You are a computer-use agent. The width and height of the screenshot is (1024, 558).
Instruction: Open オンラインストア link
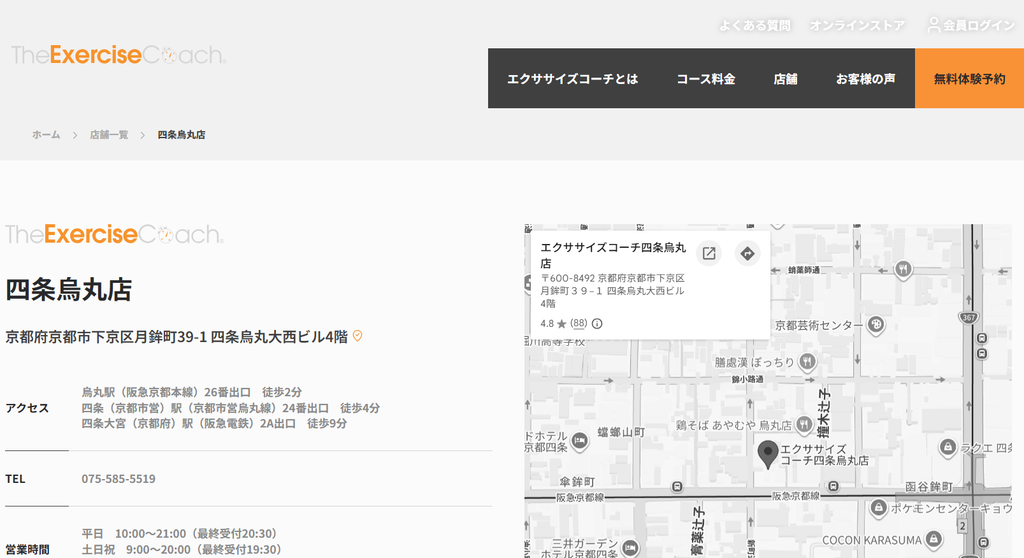click(x=857, y=25)
